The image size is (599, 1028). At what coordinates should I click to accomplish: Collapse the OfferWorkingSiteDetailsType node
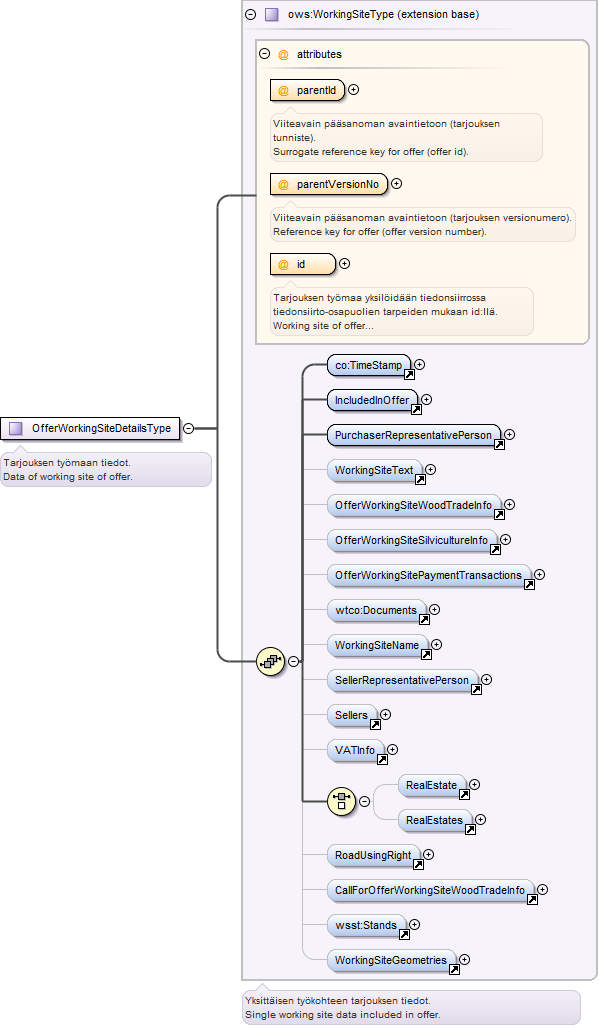click(x=188, y=428)
